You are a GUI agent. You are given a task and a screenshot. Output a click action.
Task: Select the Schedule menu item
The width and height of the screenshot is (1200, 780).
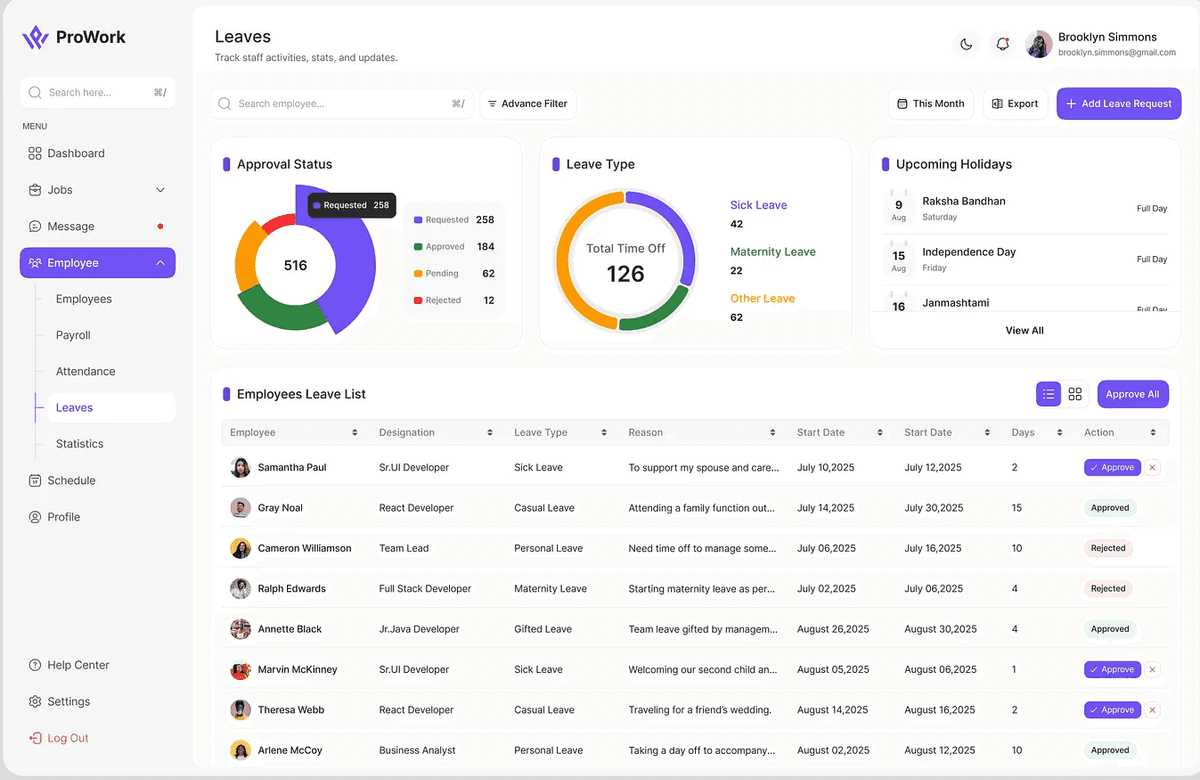[69, 480]
